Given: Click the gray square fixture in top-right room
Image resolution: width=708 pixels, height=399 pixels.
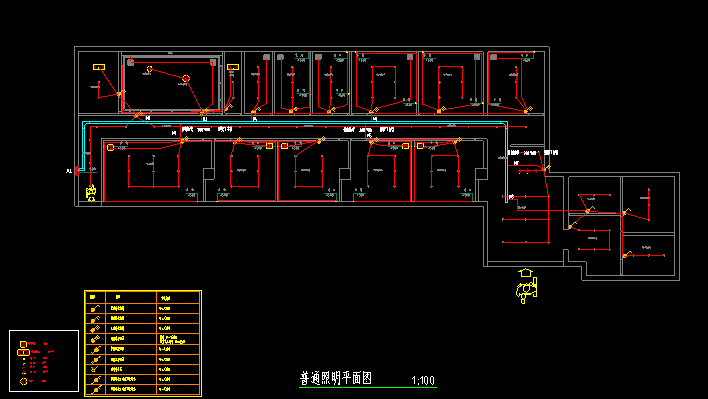Looking at the screenshot, I should (x=494, y=57).
